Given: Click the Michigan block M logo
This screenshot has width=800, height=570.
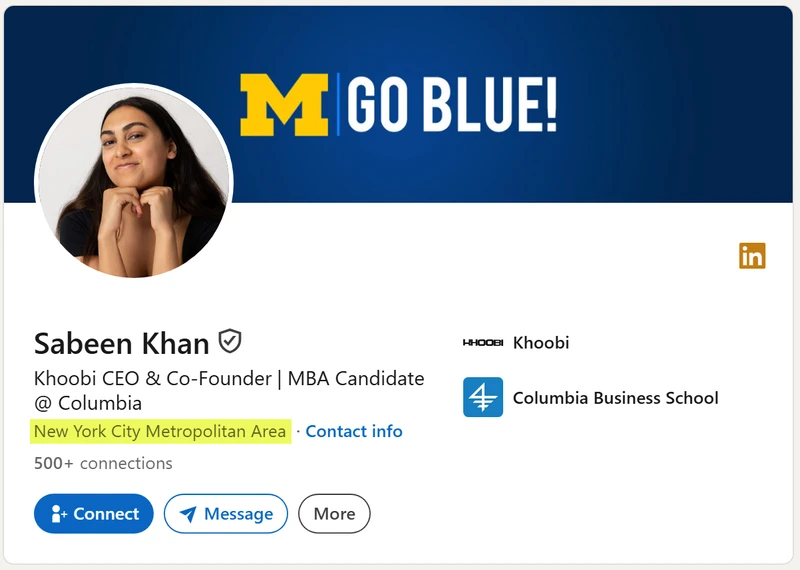Looking at the screenshot, I should [284, 105].
